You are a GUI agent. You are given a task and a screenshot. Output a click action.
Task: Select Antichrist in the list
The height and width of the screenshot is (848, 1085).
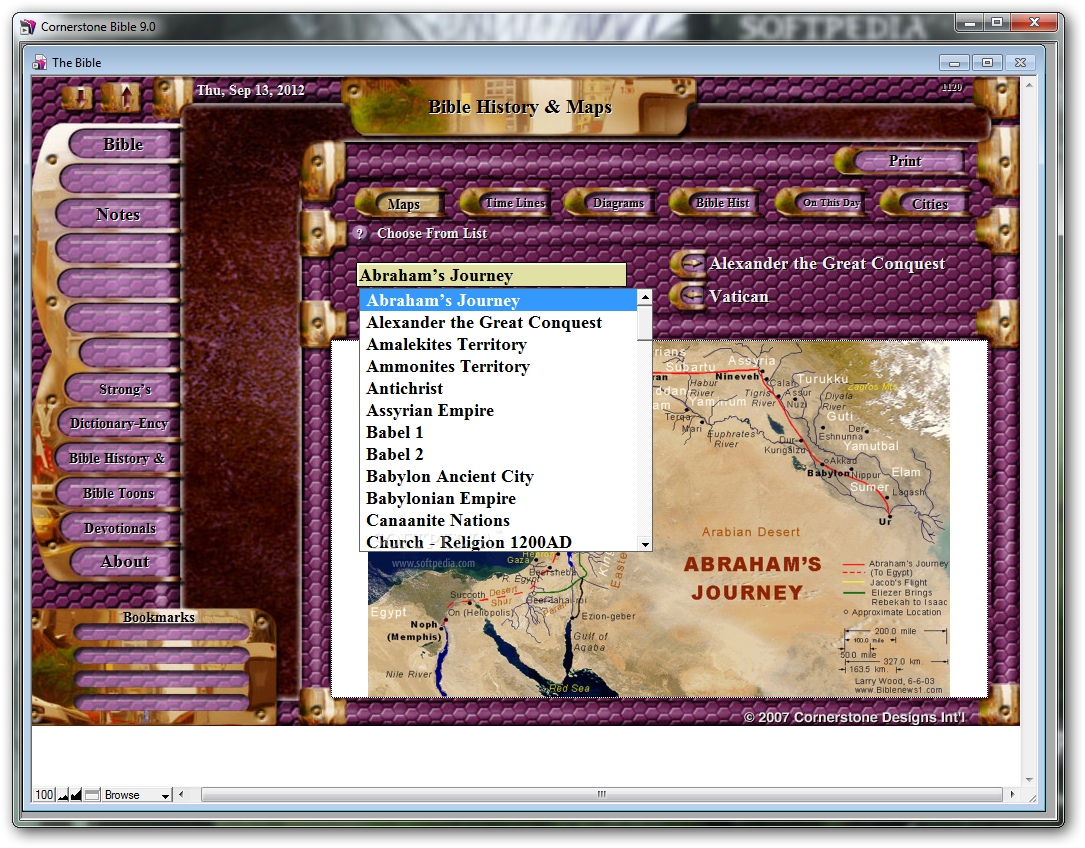coord(498,388)
